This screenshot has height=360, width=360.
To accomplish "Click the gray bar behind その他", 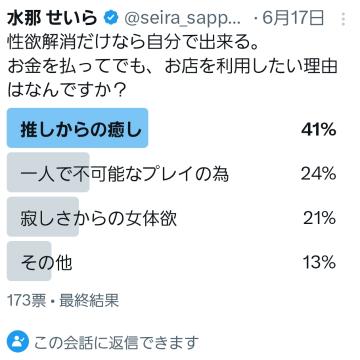I will [29, 261].
